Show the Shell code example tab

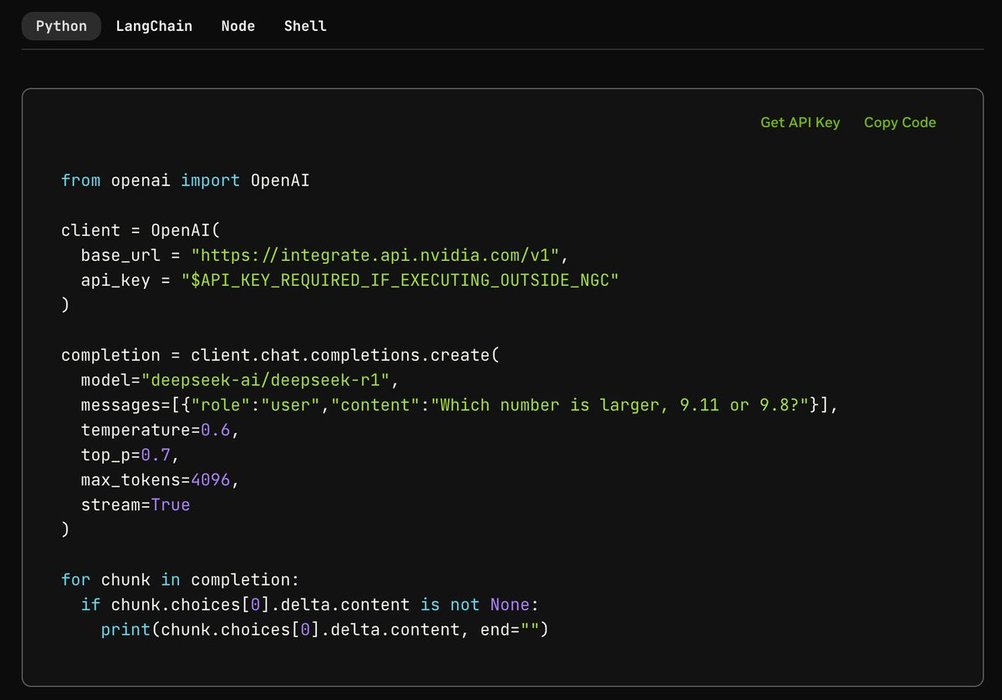click(x=305, y=26)
